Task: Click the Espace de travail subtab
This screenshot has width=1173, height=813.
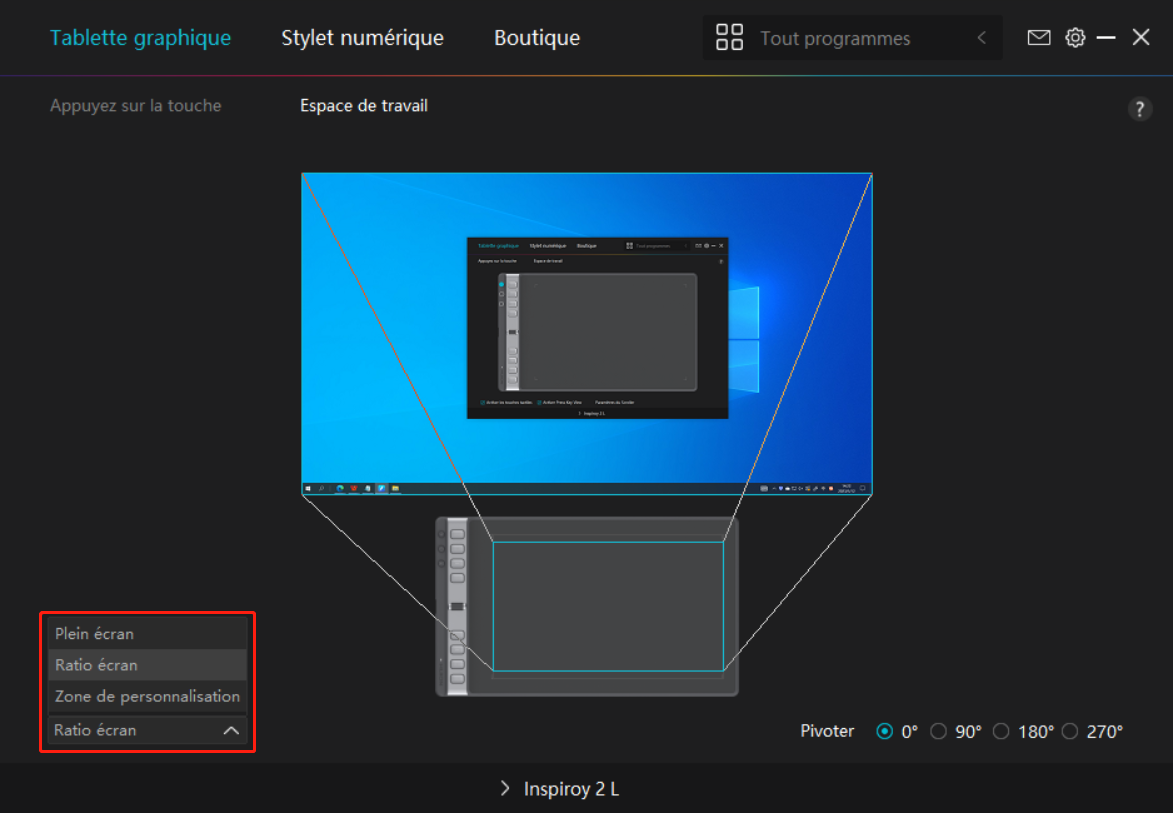Action: [x=364, y=105]
